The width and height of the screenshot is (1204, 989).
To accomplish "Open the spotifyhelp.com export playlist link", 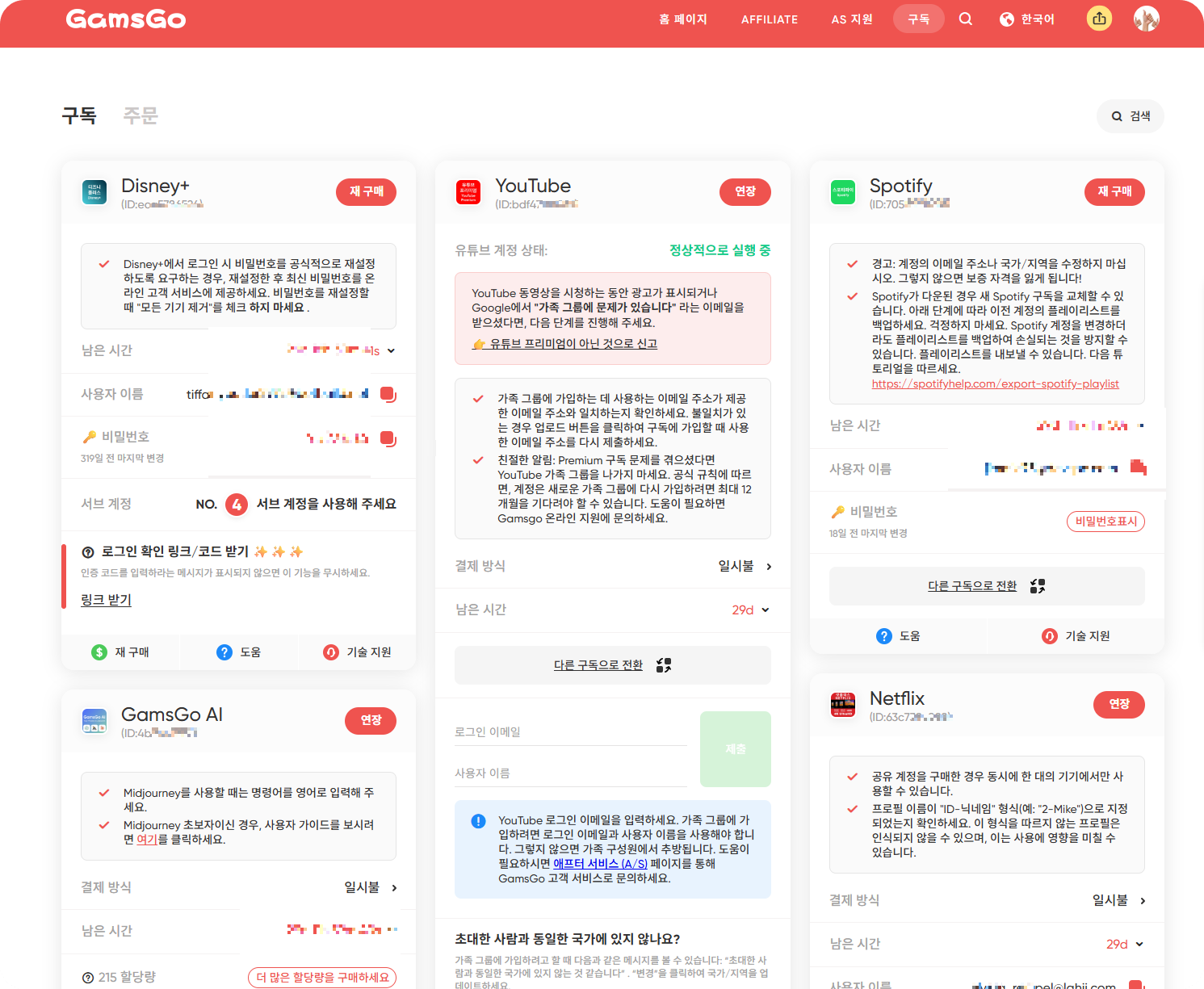I will (995, 384).
